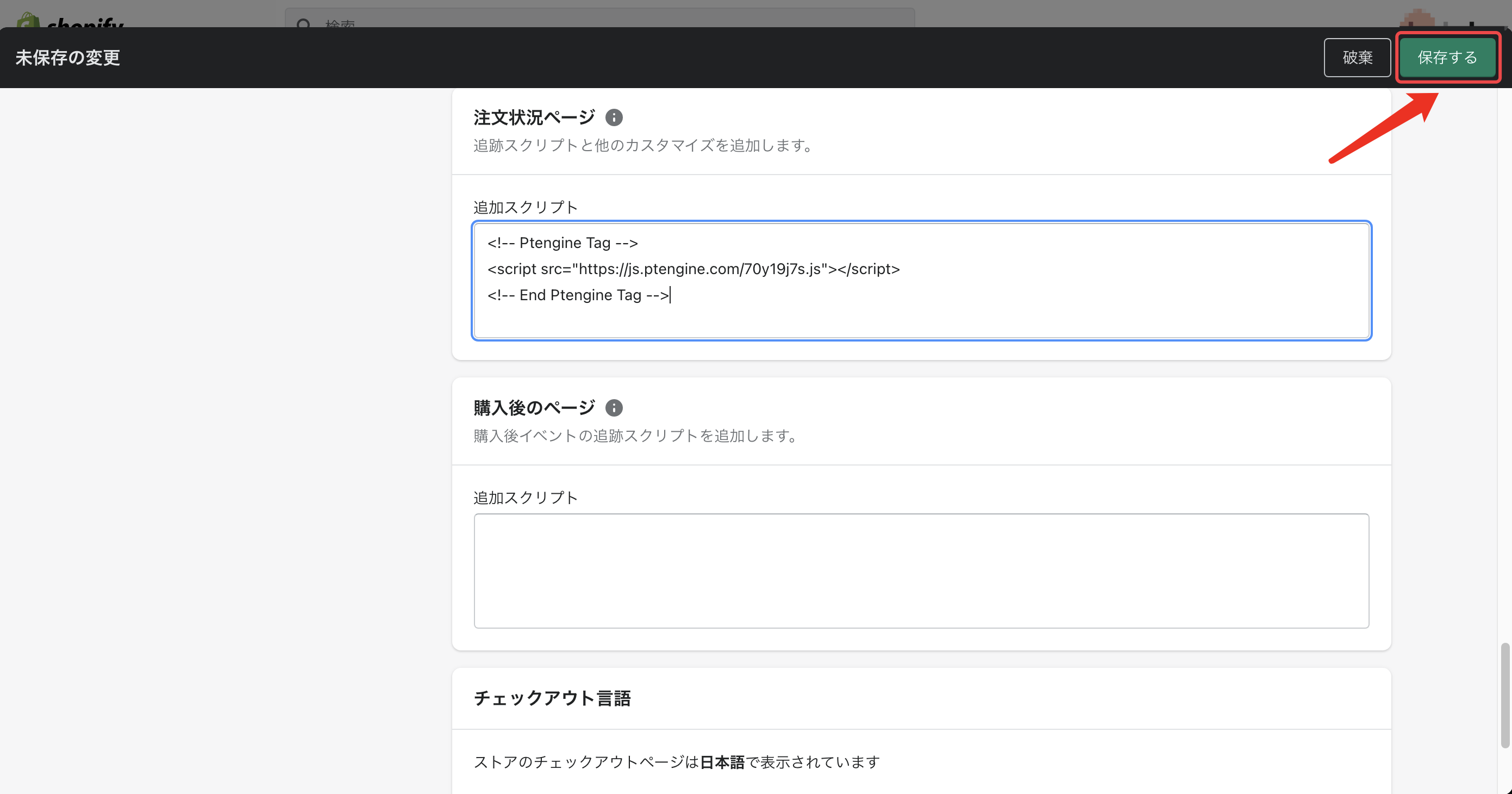Click the line '<!-- Ptengine Tag -->'
The image size is (1512, 794).
(563, 243)
